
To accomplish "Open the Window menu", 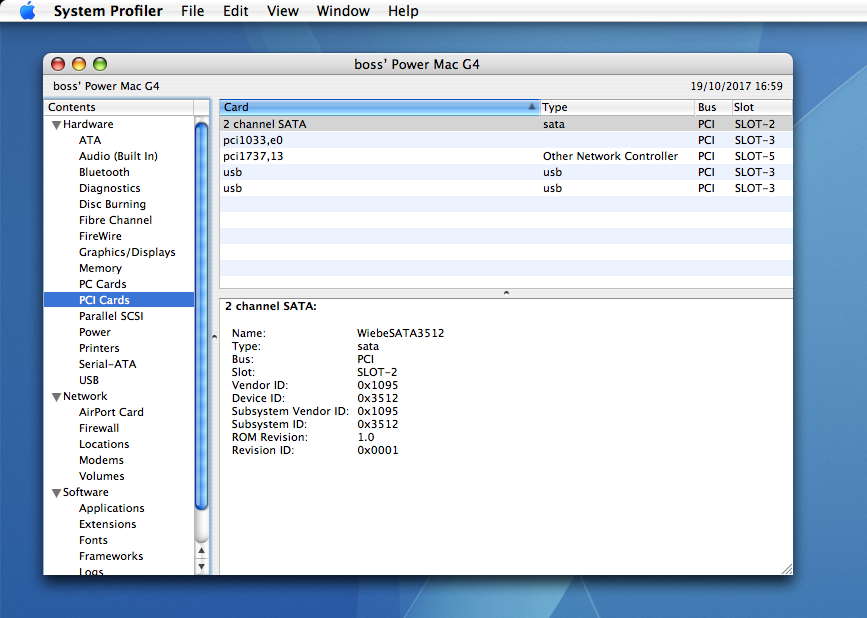I will [x=343, y=11].
